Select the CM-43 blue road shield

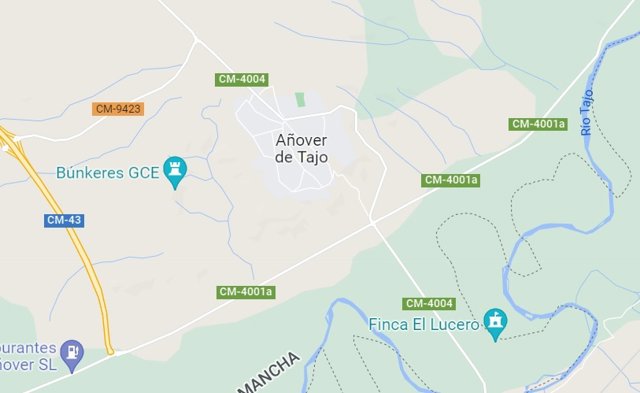(64, 220)
